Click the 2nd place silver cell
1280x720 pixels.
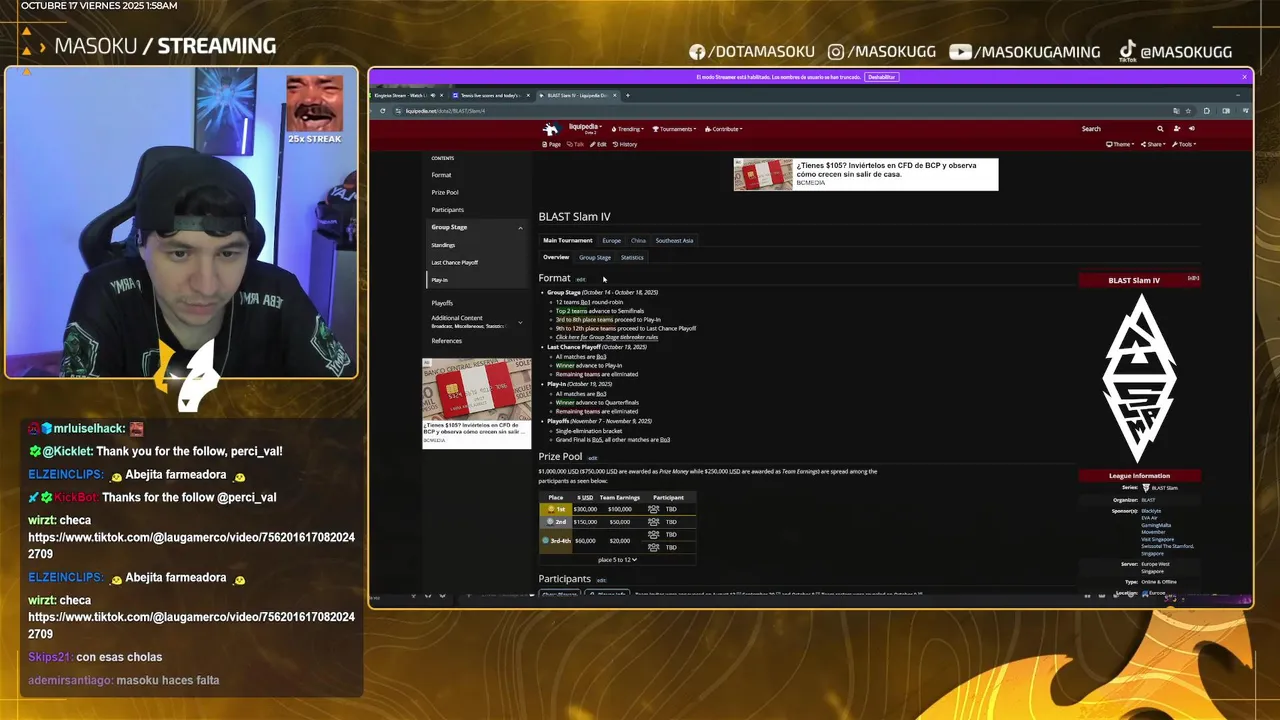(555, 522)
